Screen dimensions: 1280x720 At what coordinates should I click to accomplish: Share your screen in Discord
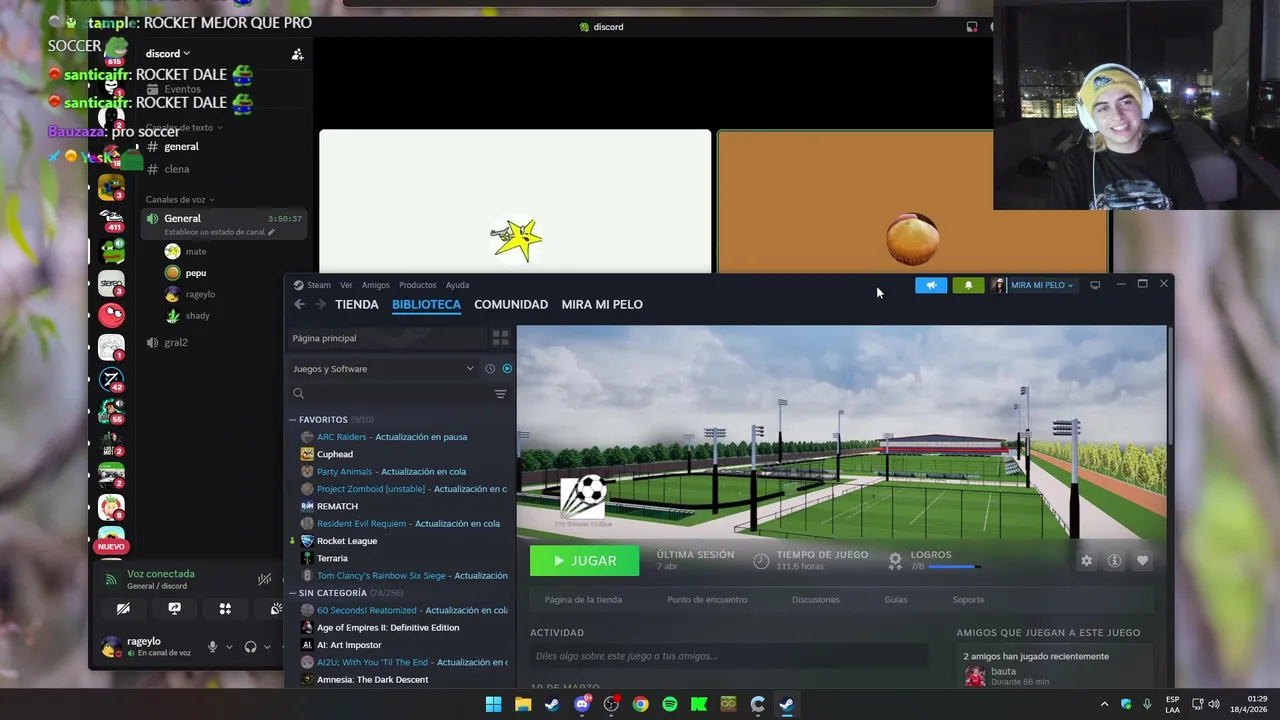[174, 609]
